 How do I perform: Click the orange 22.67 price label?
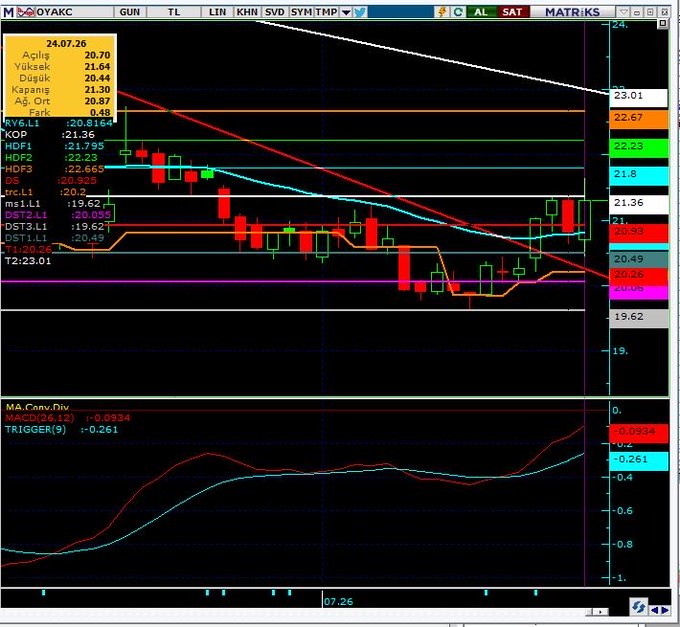[x=638, y=119]
